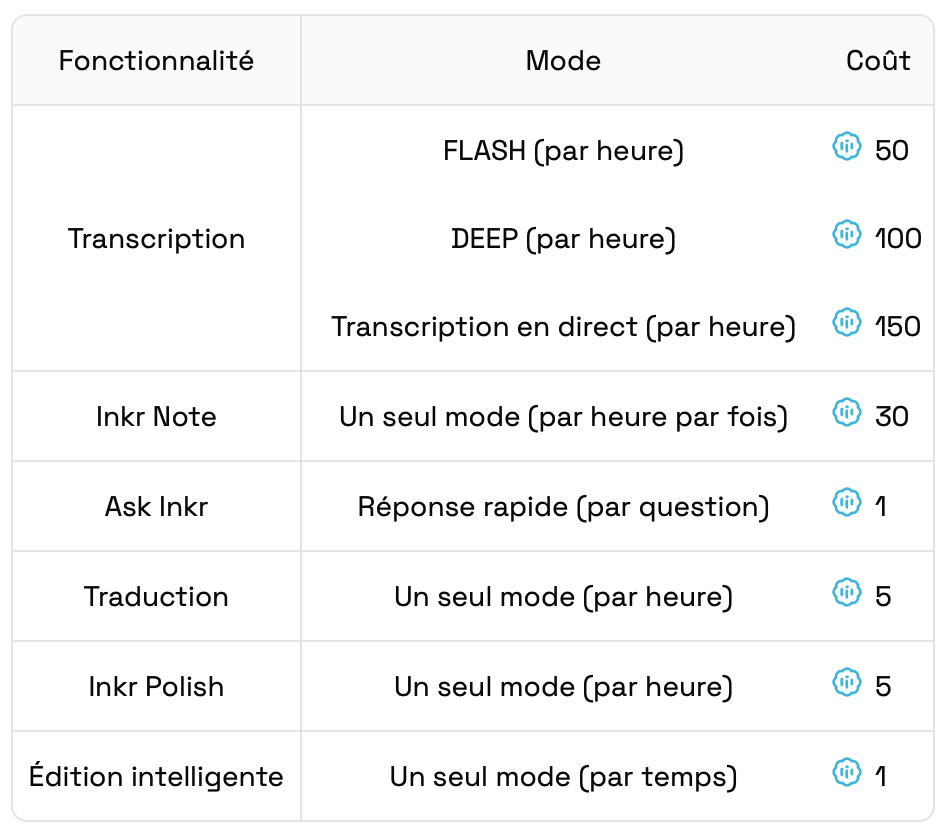
Task: Click the credit icon beside FLASH cost 50
Action: (847, 148)
